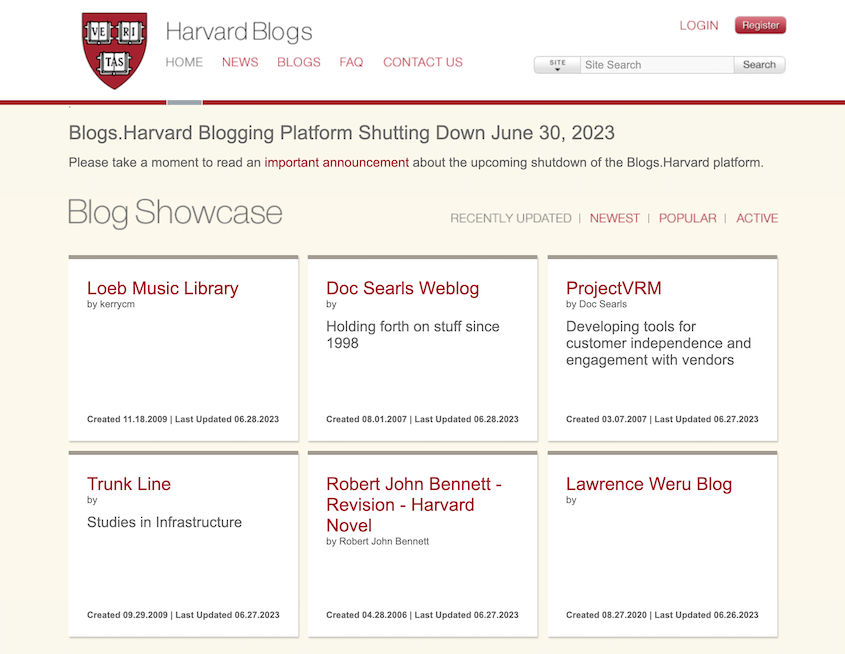Sort blogs by NEWEST
Viewport: 845px width, 654px height.
[x=614, y=218]
